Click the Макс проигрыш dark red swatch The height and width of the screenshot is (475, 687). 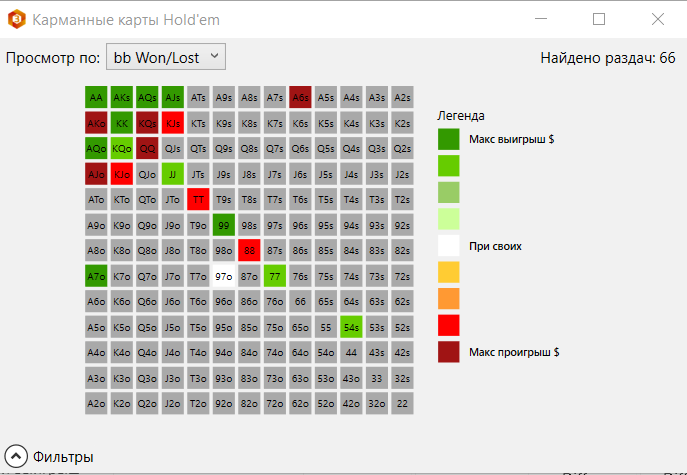click(x=449, y=352)
